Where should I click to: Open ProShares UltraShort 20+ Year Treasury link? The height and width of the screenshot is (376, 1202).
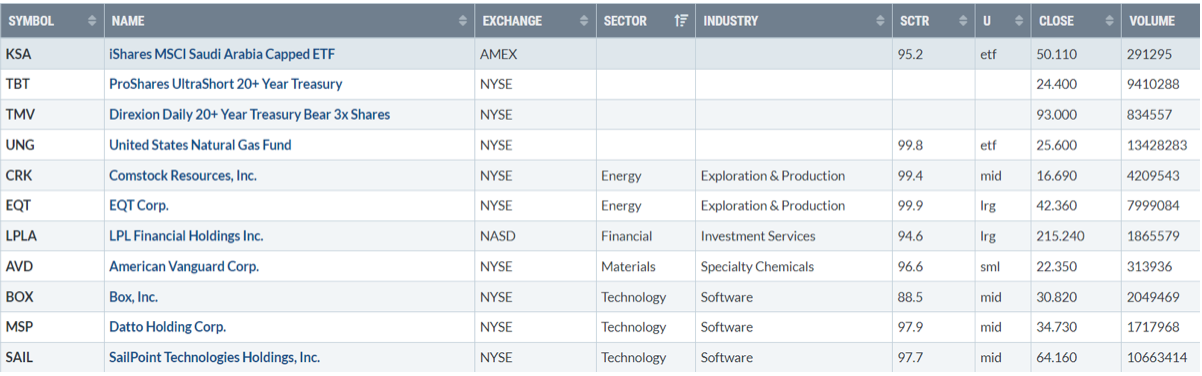(225, 84)
